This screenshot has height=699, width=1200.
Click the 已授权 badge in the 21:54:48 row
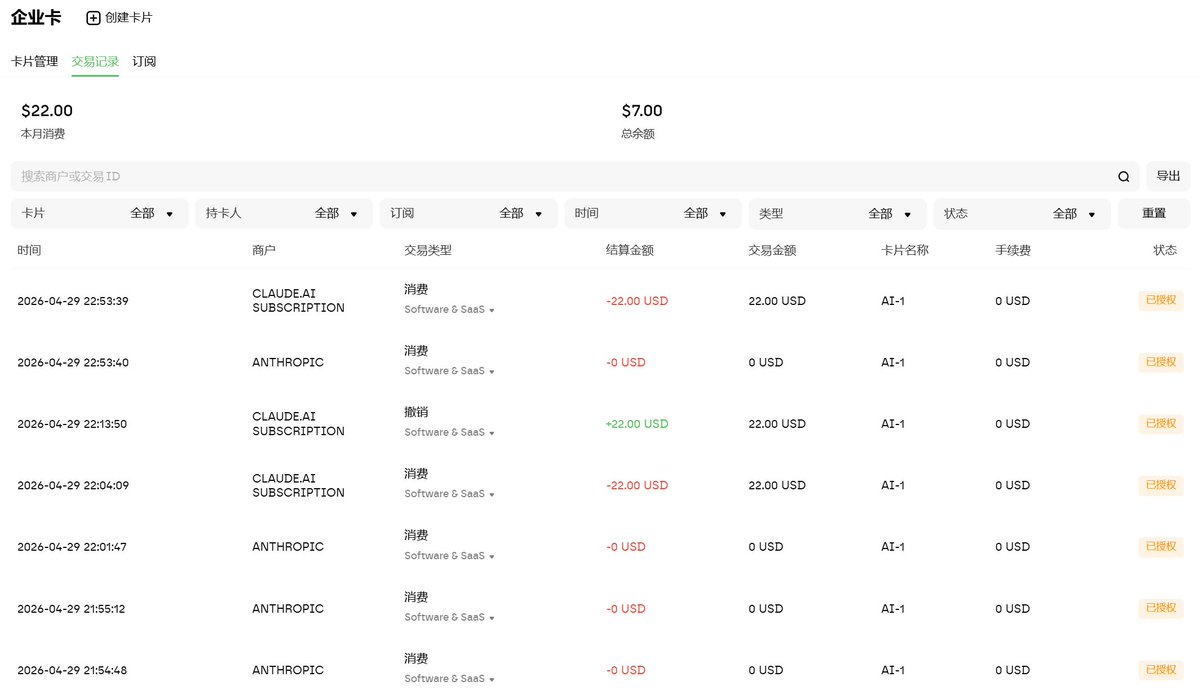pyautogui.click(x=1161, y=670)
